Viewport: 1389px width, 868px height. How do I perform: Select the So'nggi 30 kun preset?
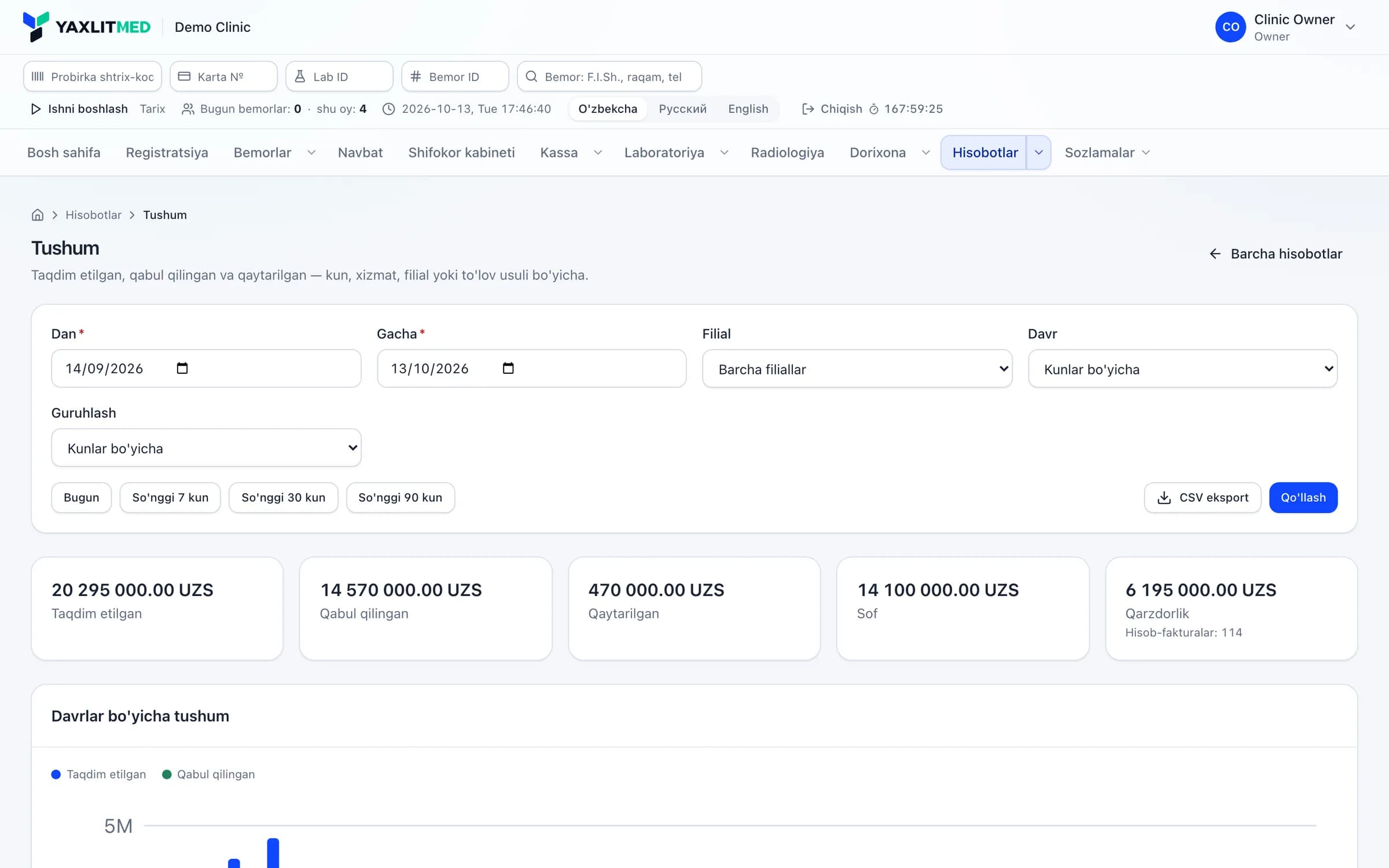283,498
